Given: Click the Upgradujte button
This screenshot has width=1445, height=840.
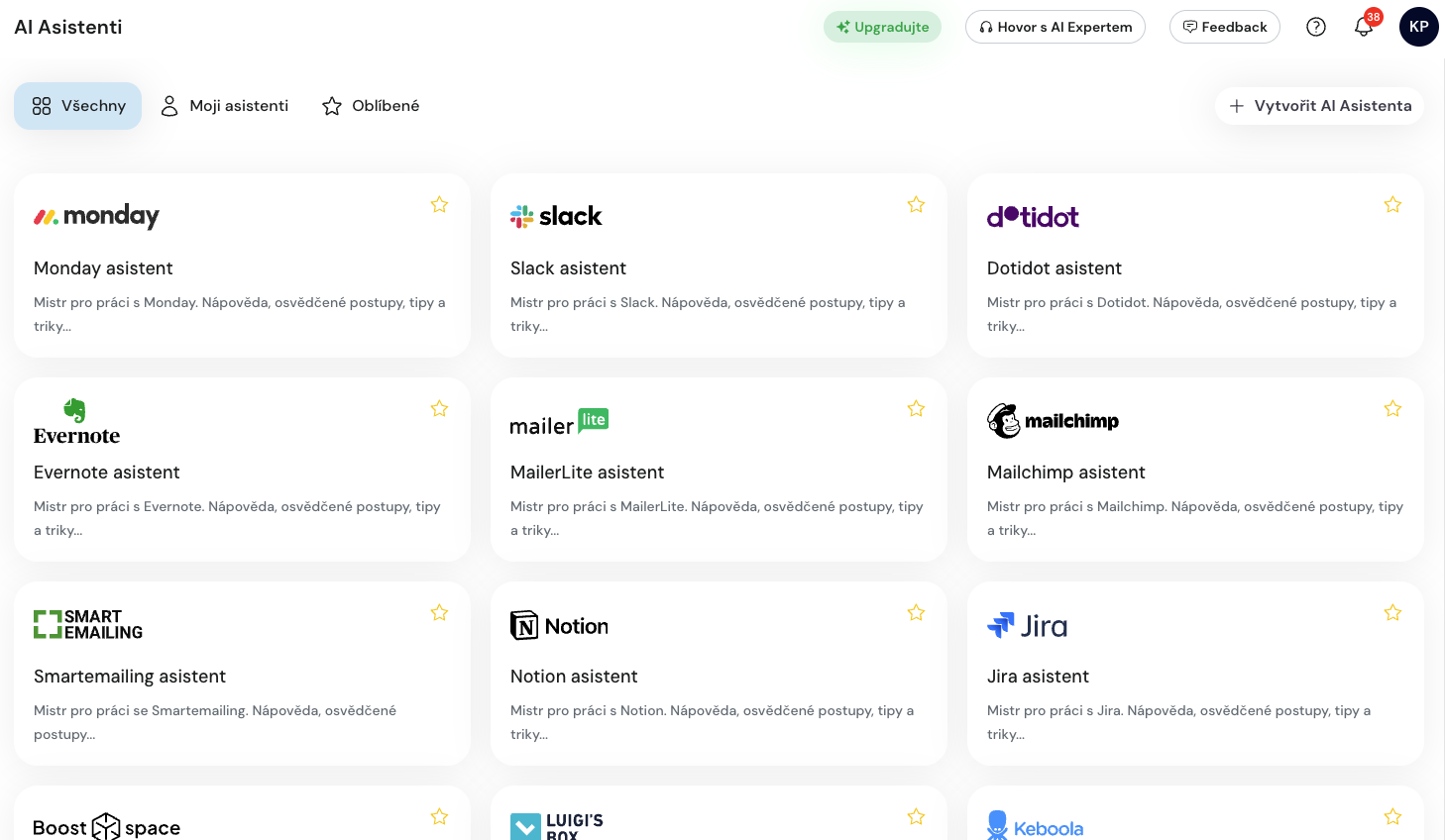Looking at the screenshot, I should point(882,27).
